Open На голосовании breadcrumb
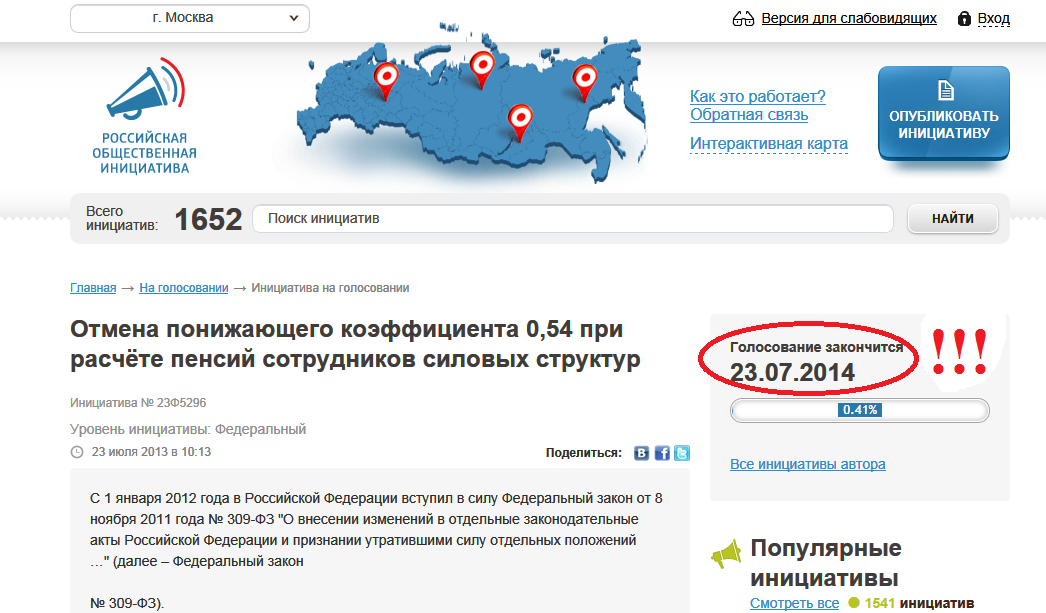 pos(184,288)
